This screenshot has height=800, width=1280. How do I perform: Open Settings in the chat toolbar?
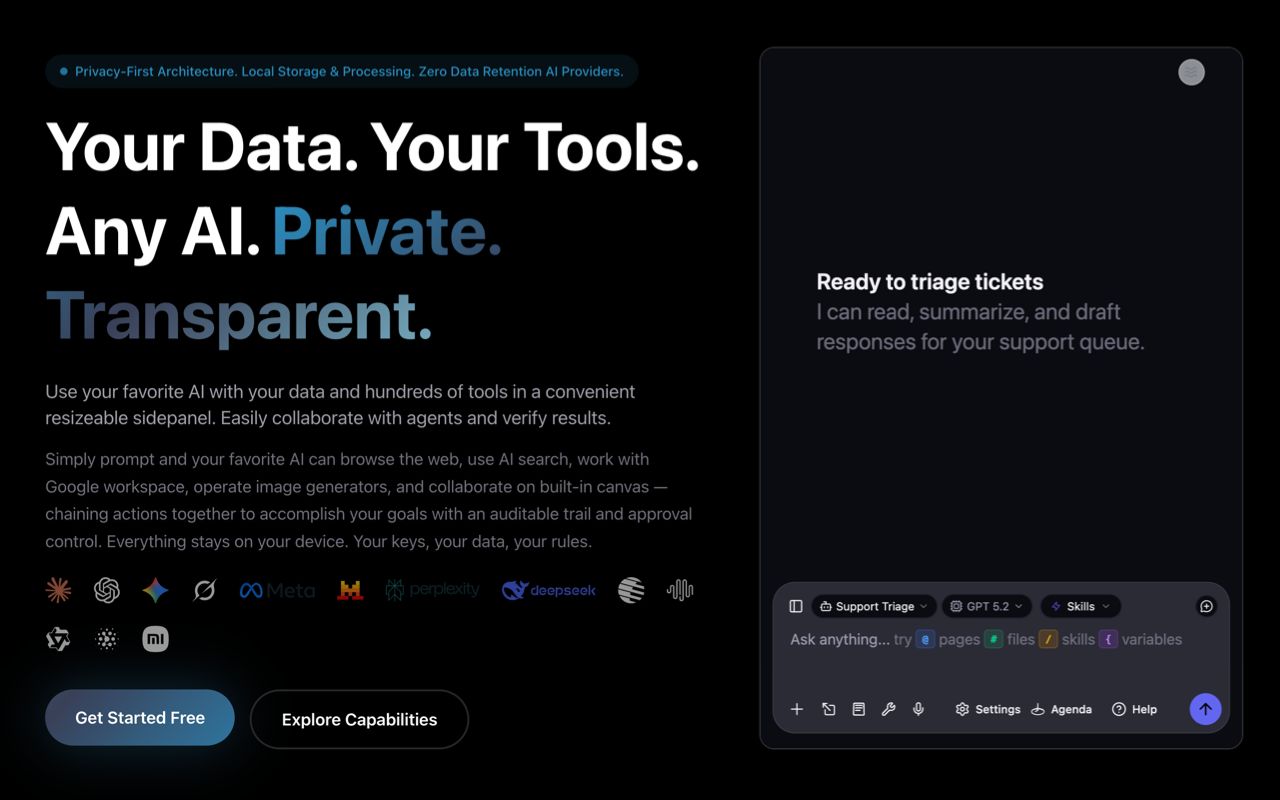click(987, 709)
